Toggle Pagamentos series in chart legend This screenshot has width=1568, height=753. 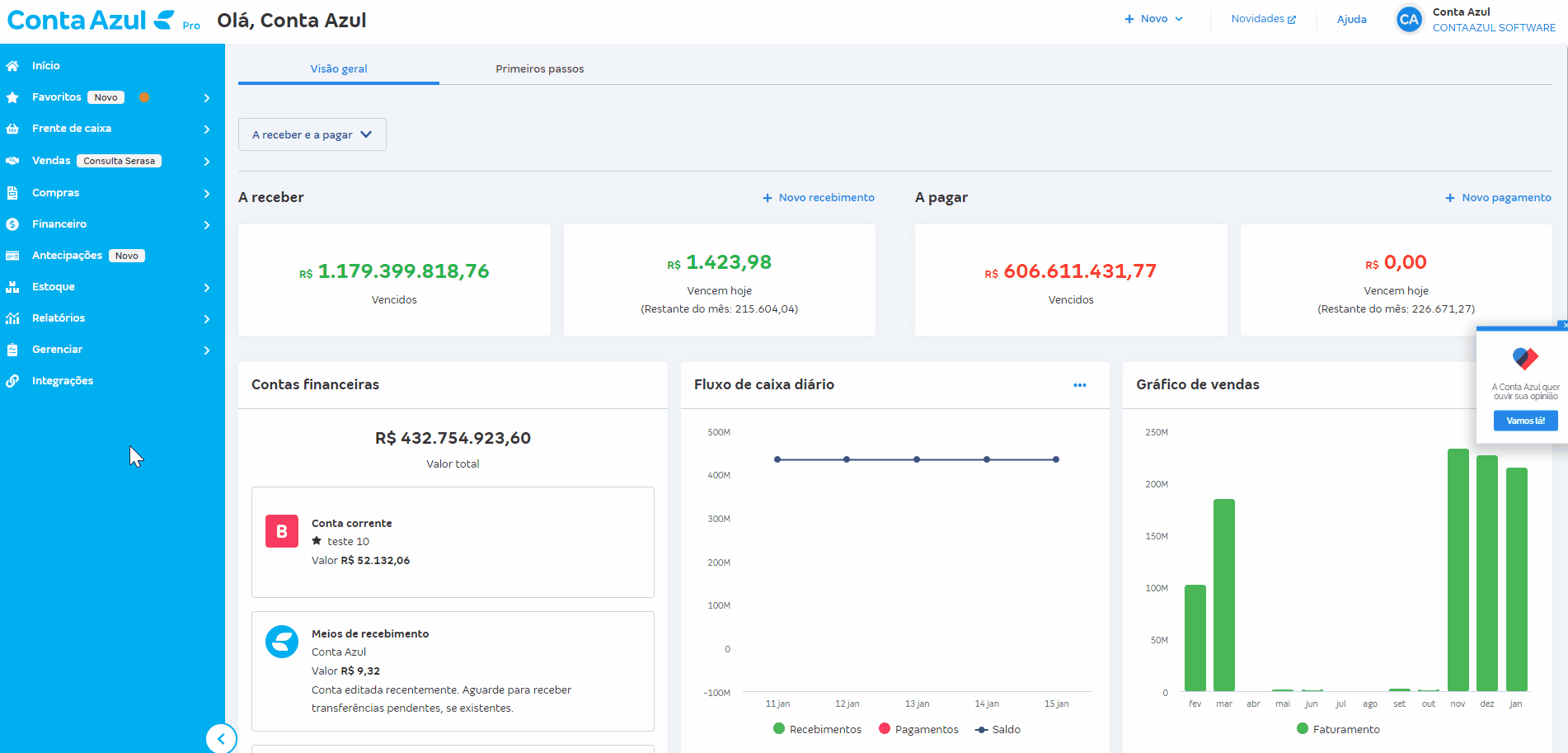pyautogui.click(x=918, y=729)
